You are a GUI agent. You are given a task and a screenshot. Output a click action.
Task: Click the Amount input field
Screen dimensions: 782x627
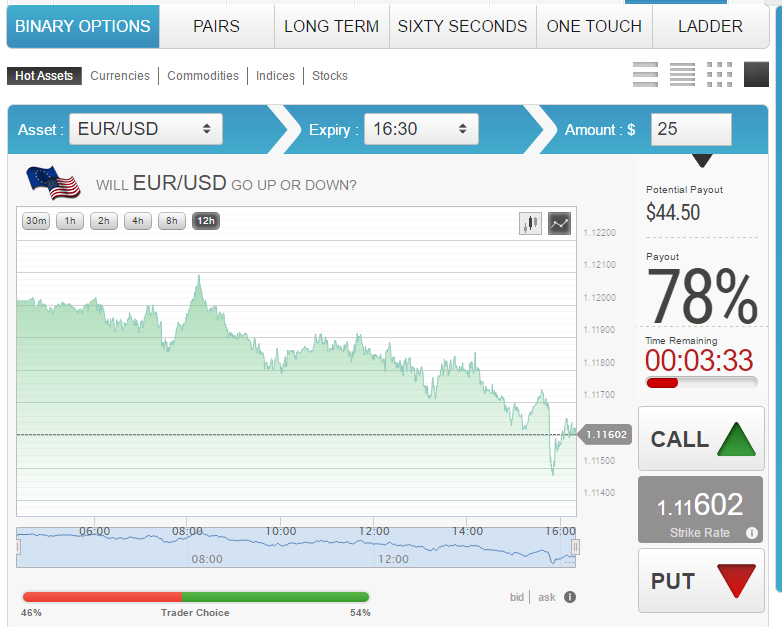tap(691, 129)
